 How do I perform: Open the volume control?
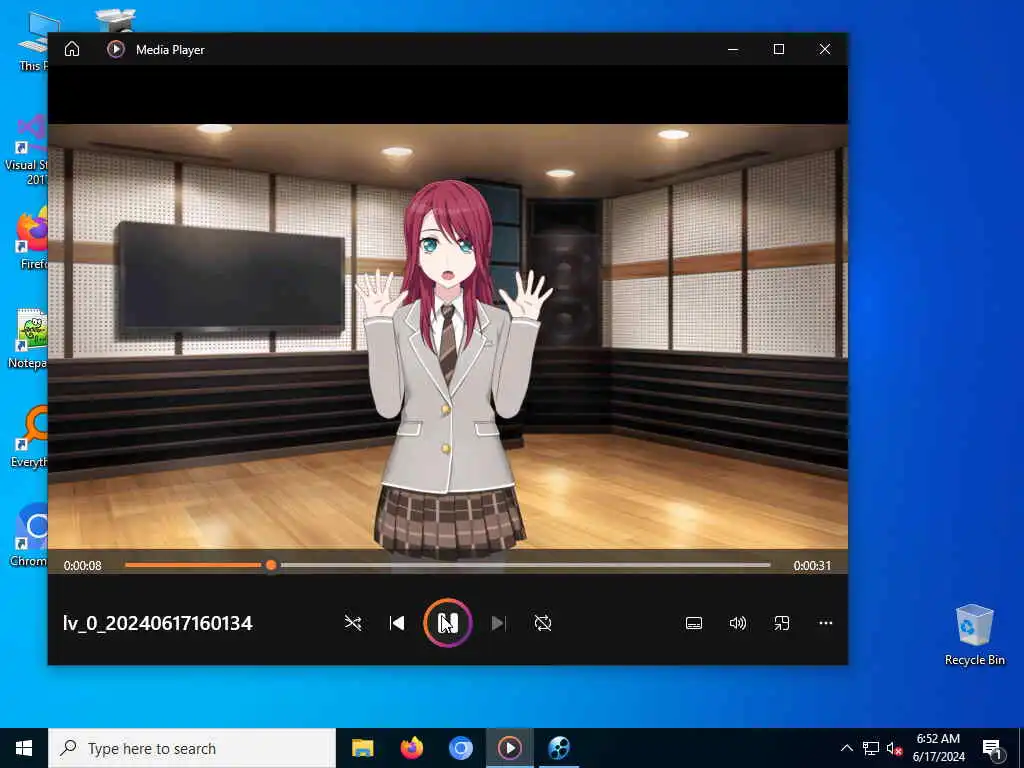coord(737,623)
